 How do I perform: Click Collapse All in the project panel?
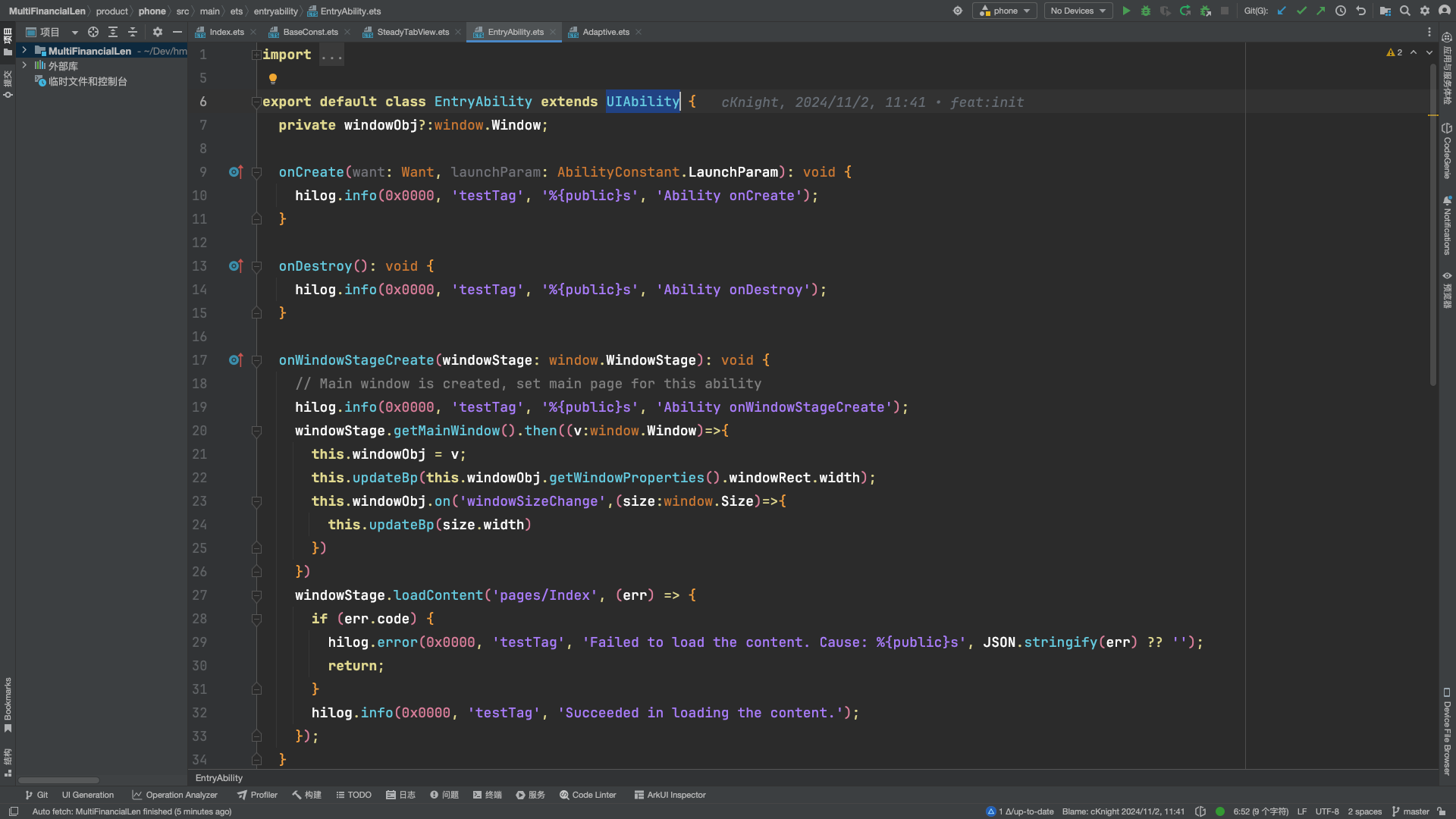133,32
